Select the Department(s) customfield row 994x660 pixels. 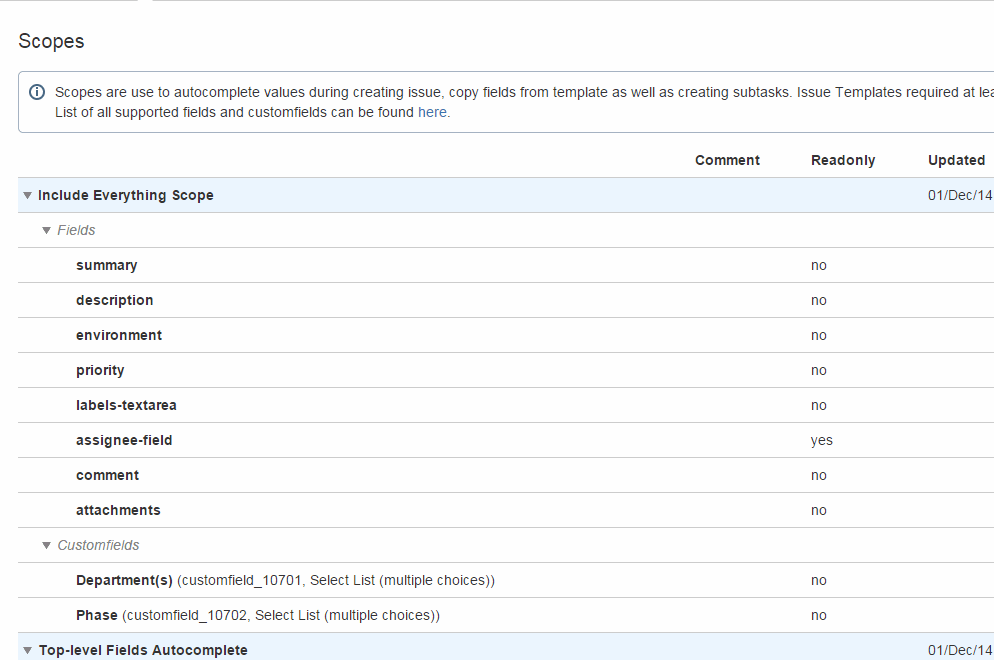(x=506, y=580)
